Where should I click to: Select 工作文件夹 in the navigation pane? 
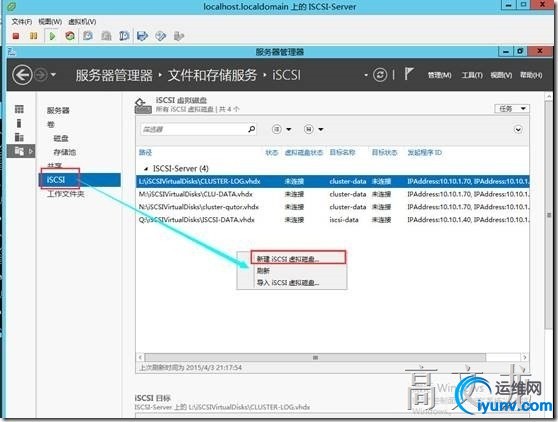click(66, 194)
